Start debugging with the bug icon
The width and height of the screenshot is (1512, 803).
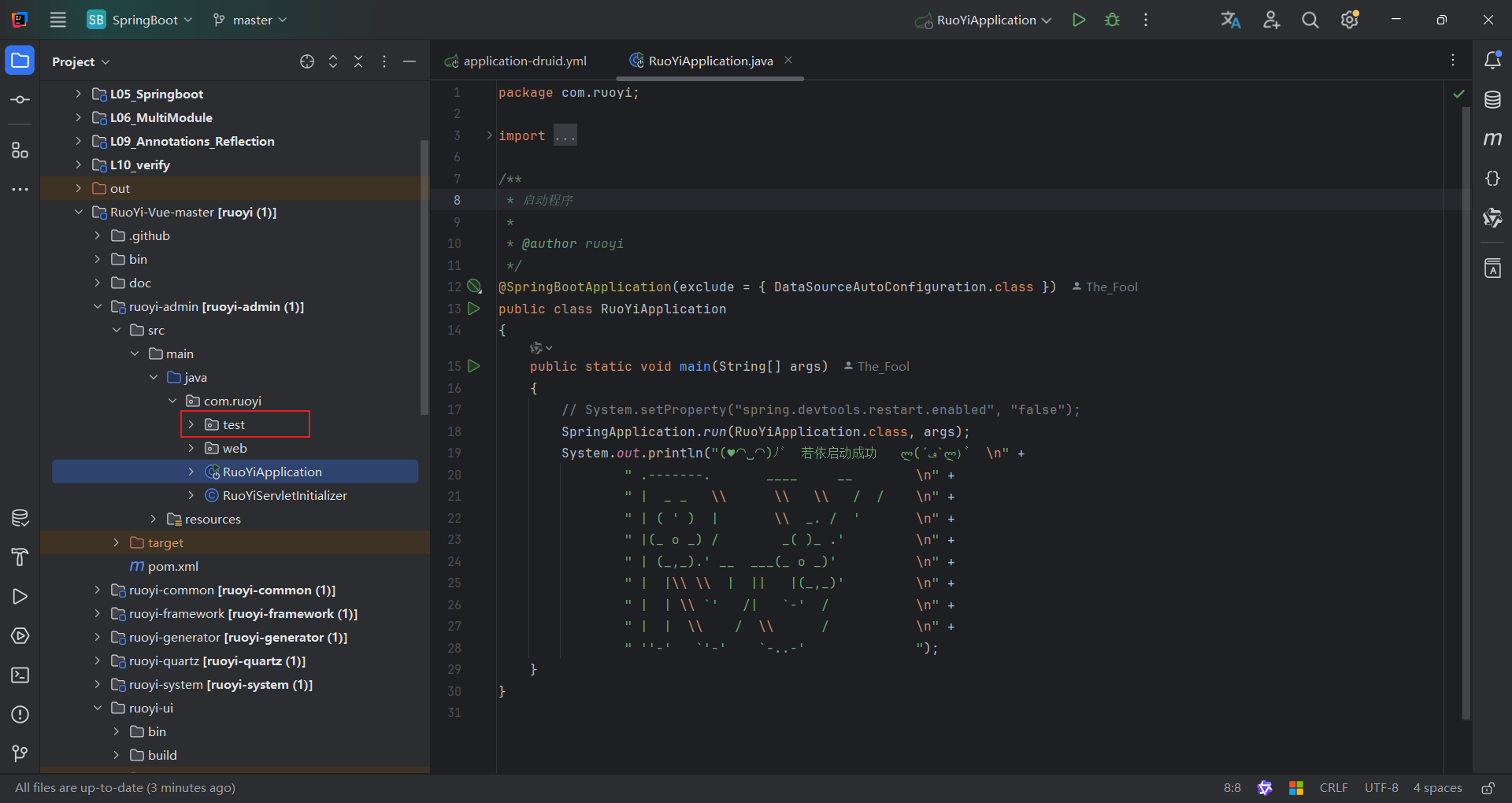(1112, 20)
